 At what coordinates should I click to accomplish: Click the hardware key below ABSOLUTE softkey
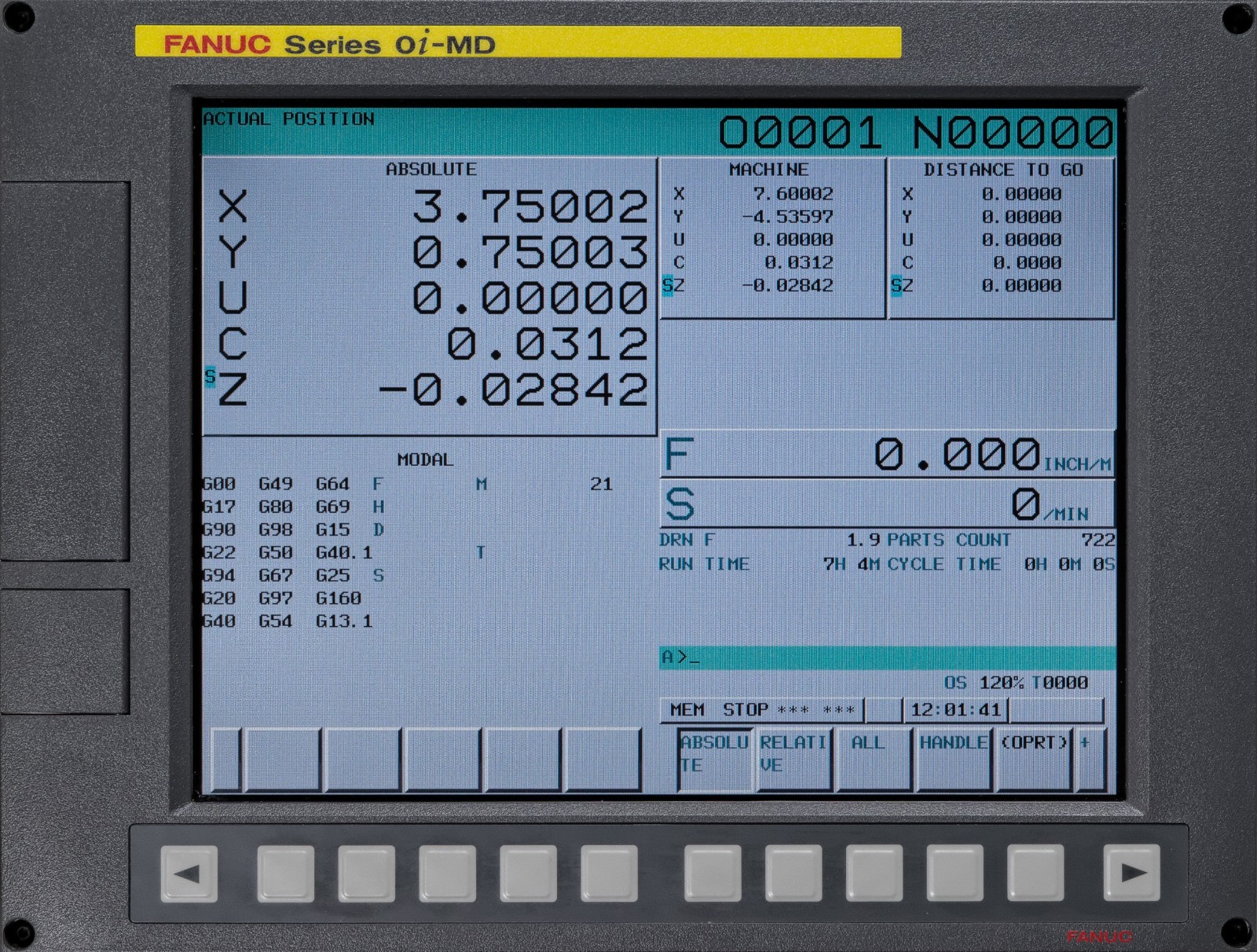[713, 873]
